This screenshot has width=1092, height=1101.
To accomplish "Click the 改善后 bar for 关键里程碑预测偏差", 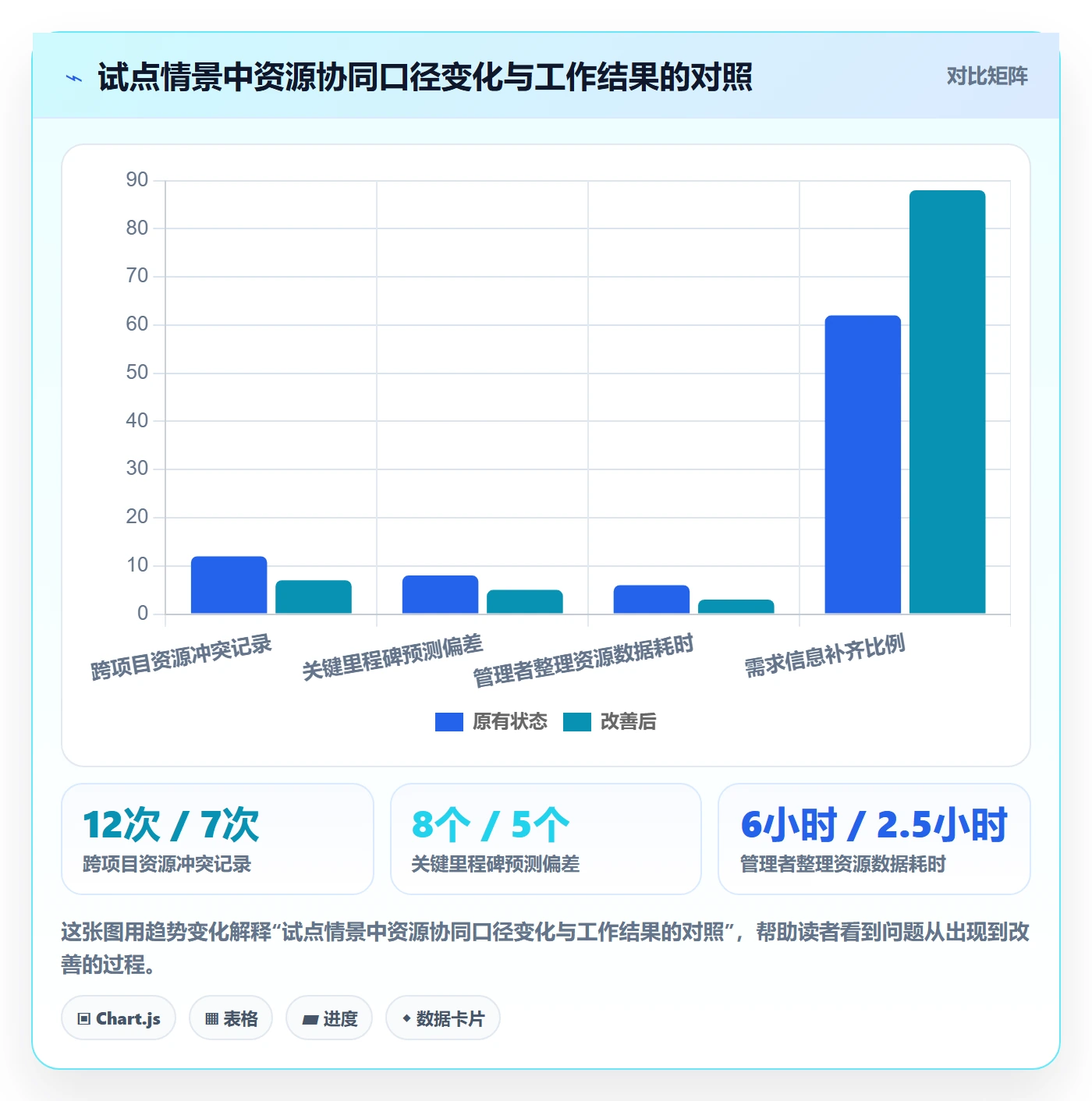I will [x=525, y=601].
